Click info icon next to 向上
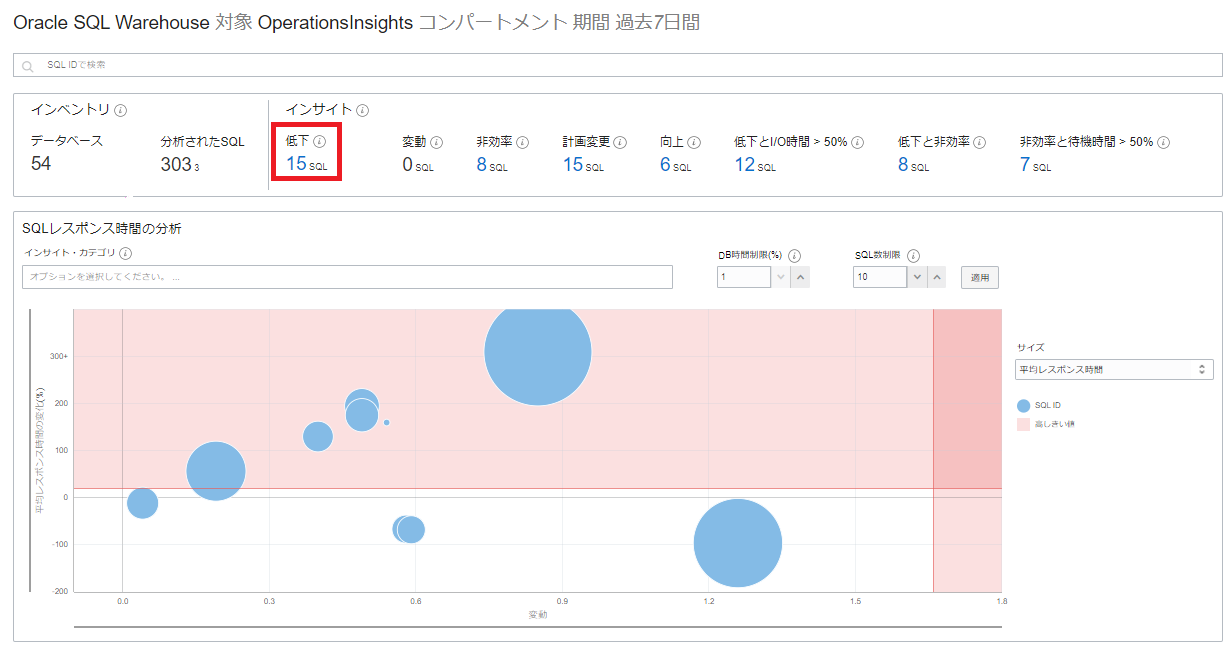 pyautogui.click(x=694, y=142)
